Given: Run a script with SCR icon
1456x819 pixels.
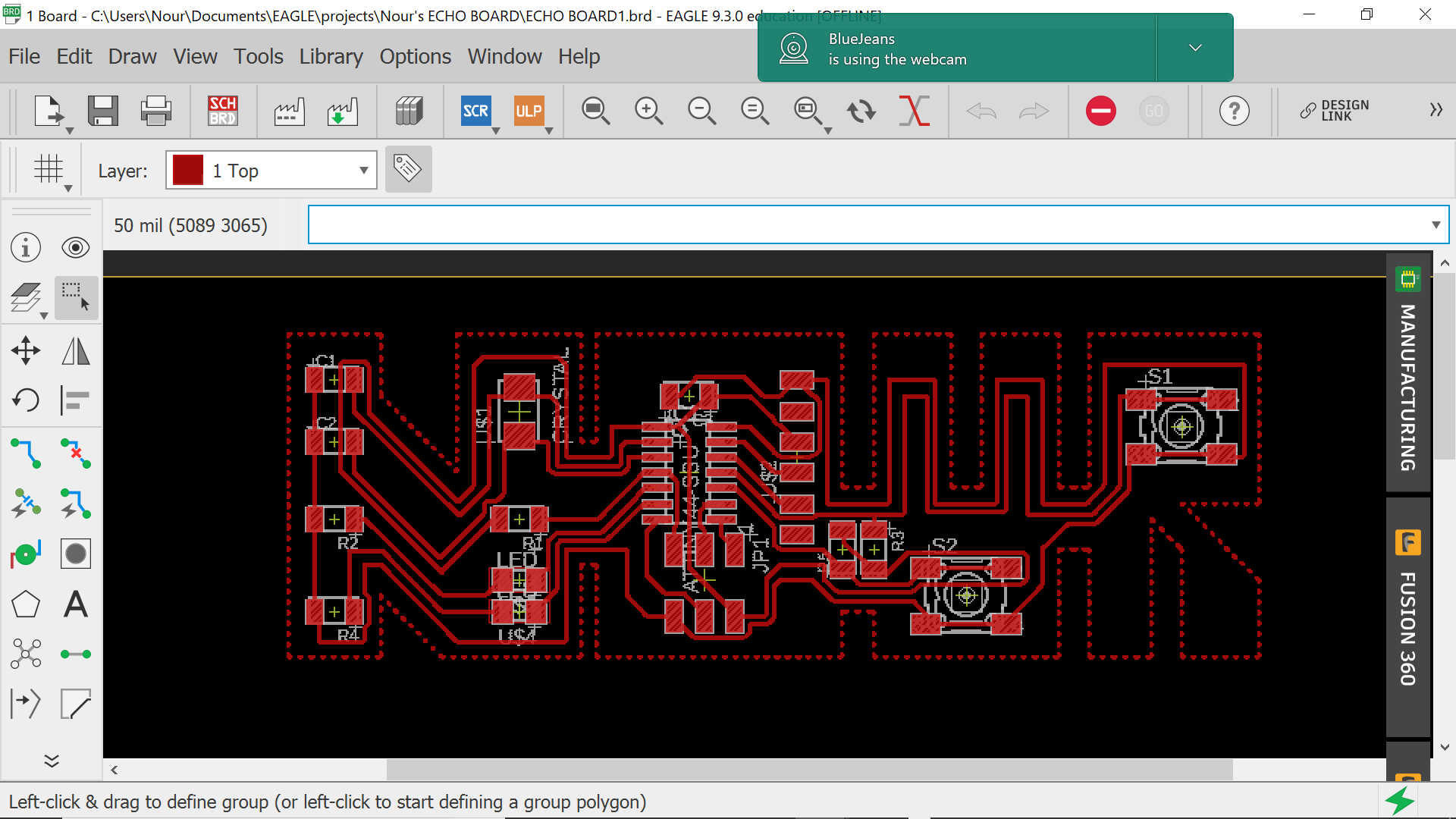Looking at the screenshot, I should 475,111.
